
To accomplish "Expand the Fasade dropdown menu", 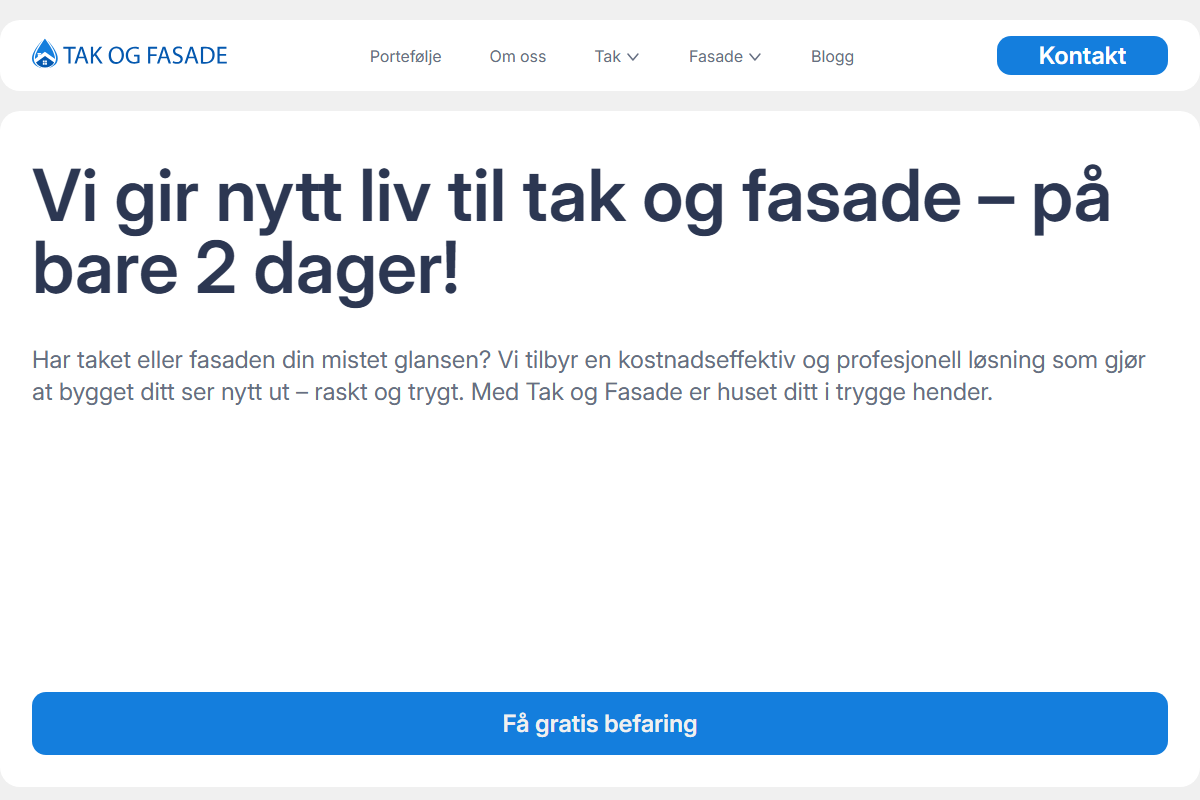I will pos(725,56).
